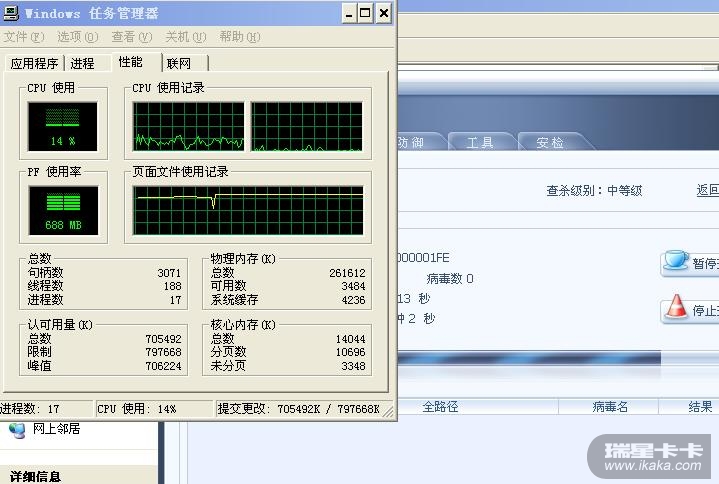Click the 限制 value 797668
This screenshot has width=719, height=484.
point(163,352)
